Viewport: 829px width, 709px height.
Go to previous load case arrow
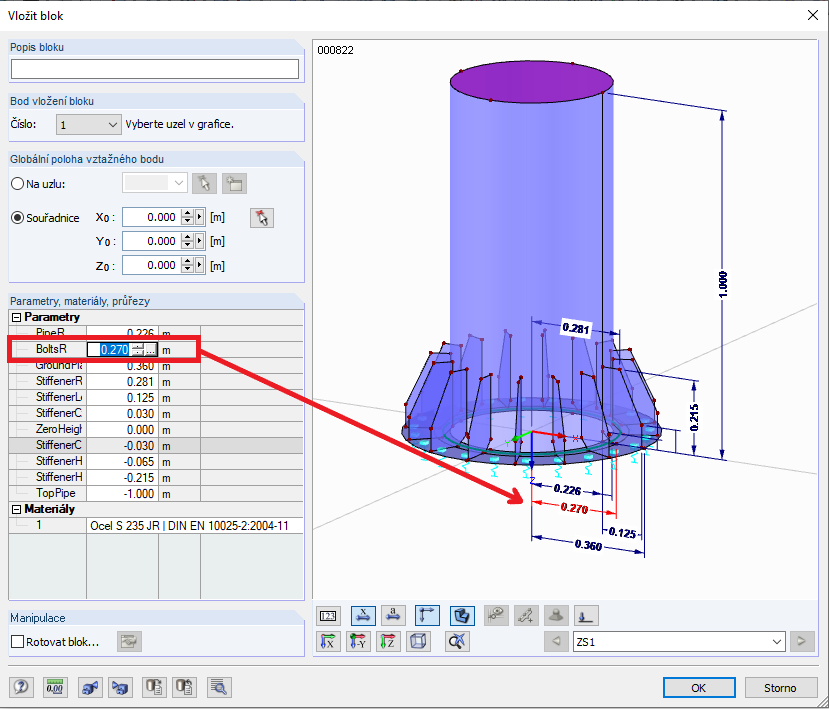[x=556, y=642]
